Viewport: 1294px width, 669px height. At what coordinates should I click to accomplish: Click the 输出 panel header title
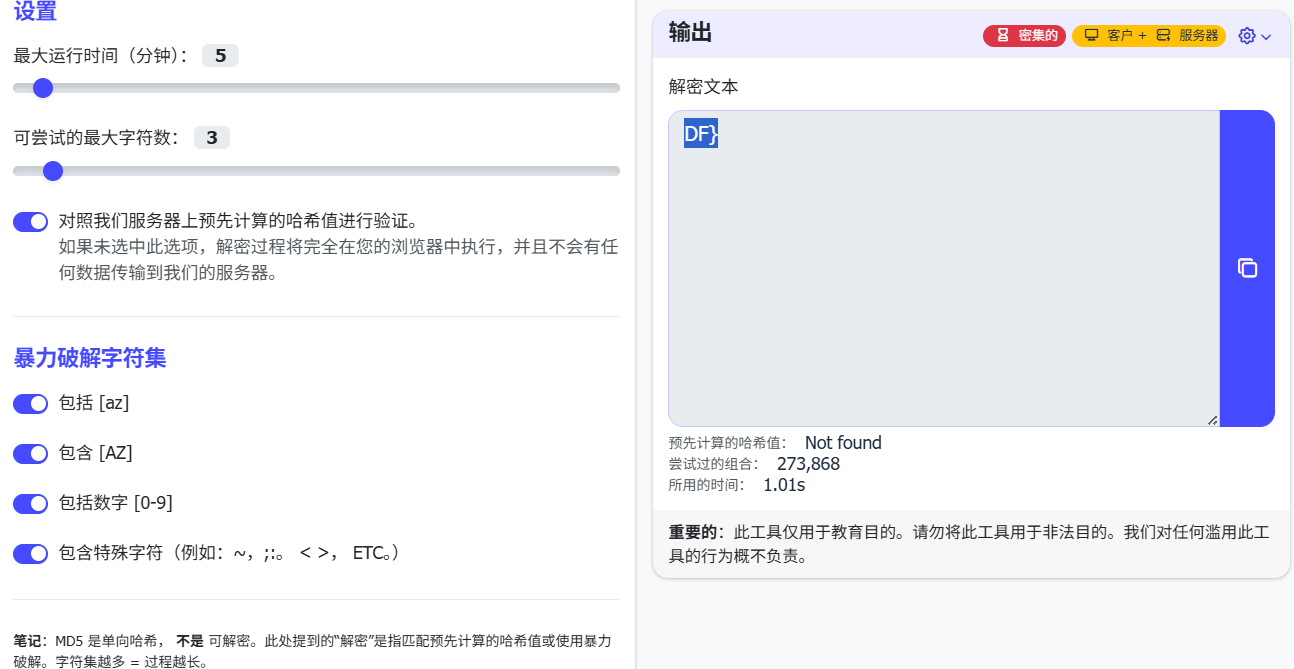(x=690, y=33)
